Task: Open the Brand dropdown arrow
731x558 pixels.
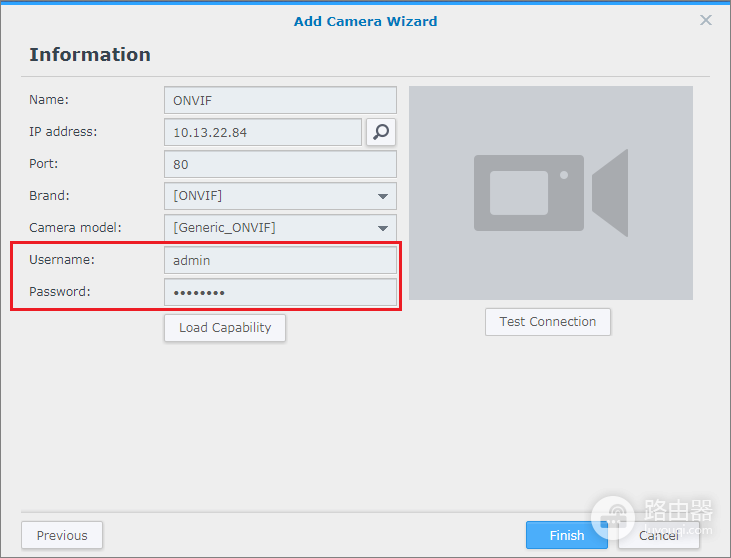Action: pyautogui.click(x=383, y=196)
